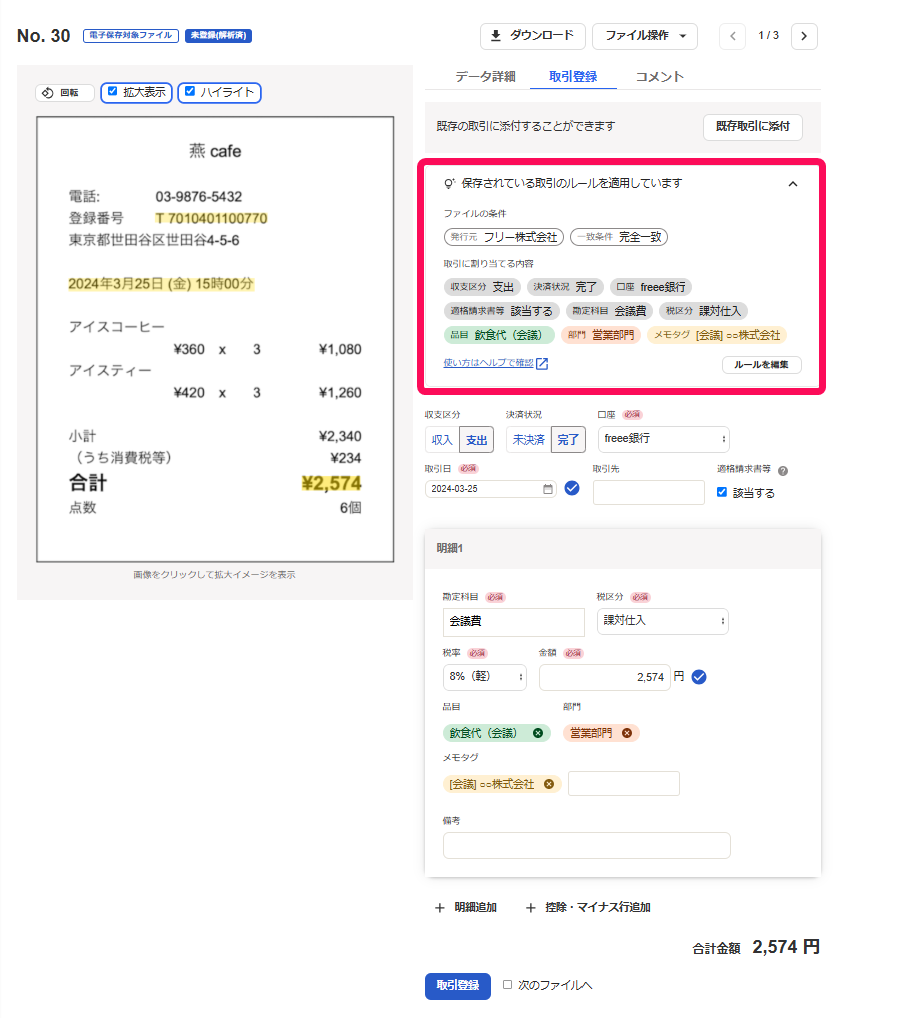Click the 適格請求書等 該当する rule chip
The image size is (919, 1018).
pyautogui.click(x=502, y=311)
